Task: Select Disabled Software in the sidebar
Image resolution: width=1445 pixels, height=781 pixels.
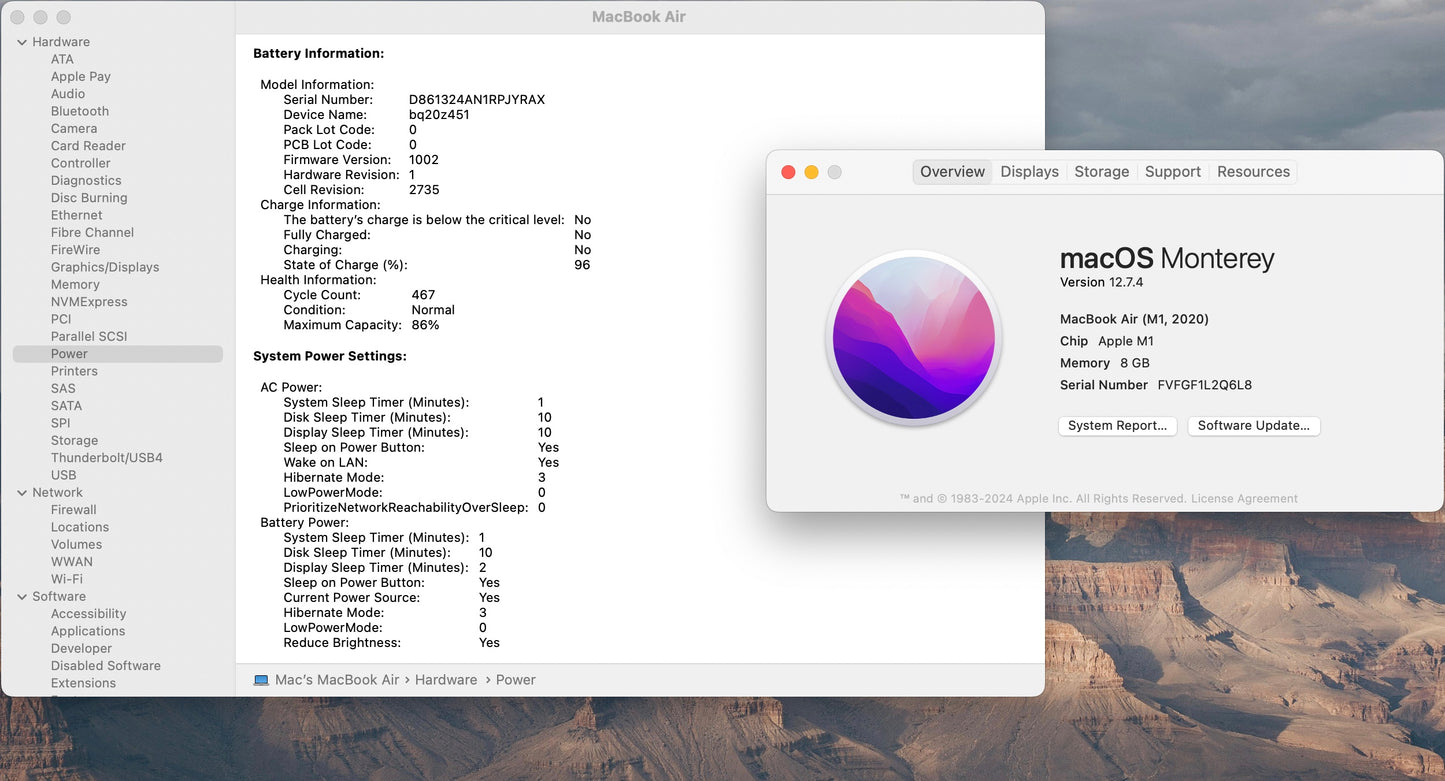Action: pyautogui.click(x=106, y=666)
